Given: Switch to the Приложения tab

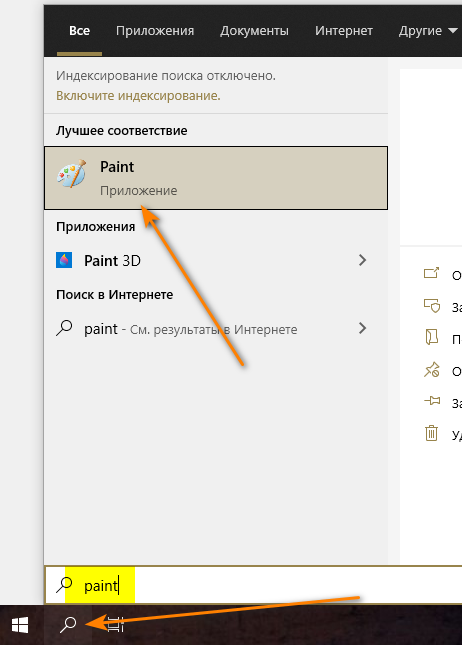Looking at the screenshot, I should [x=155, y=31].
